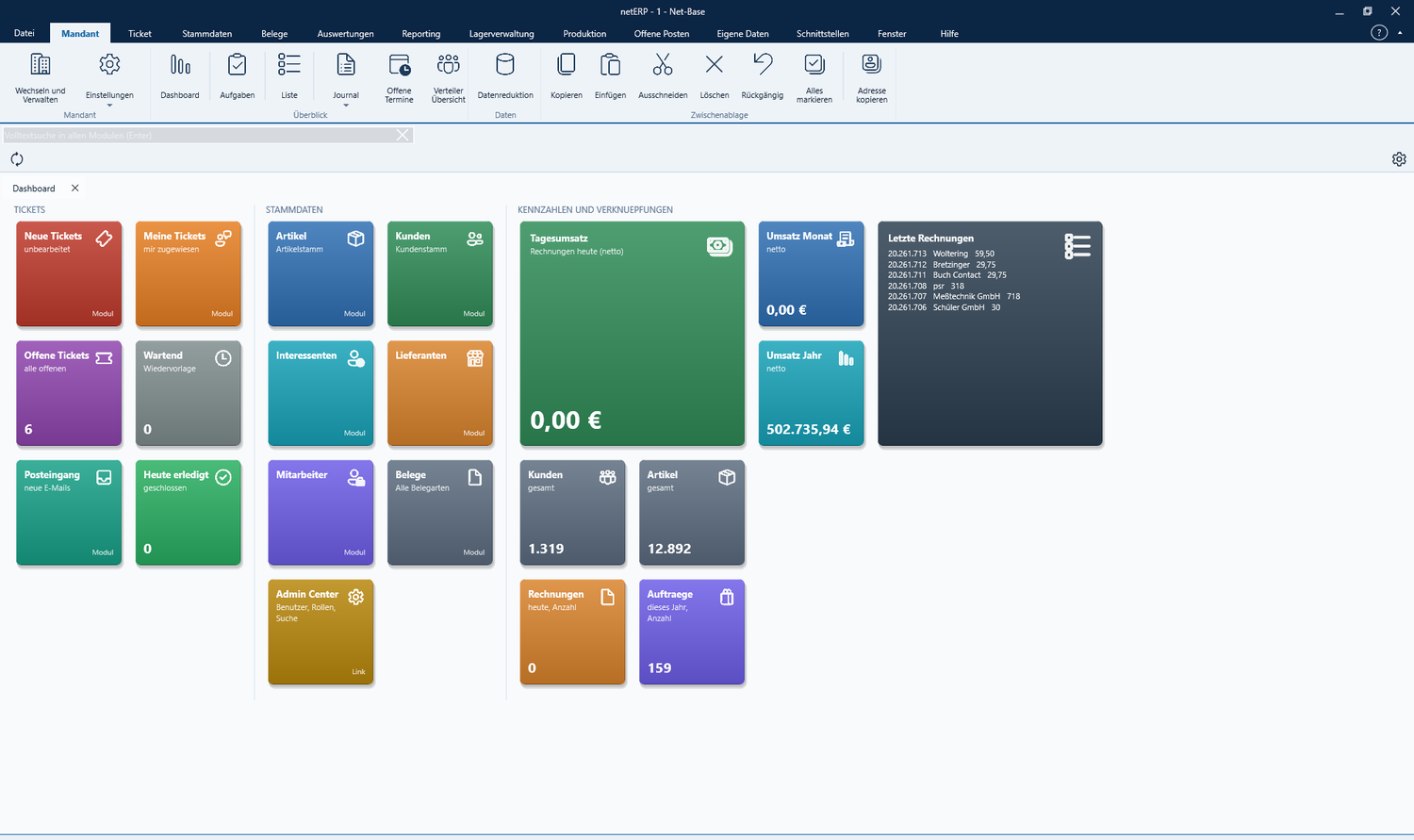Clear the full-text search field
The image size is (1414, 840).
point(403,135)
